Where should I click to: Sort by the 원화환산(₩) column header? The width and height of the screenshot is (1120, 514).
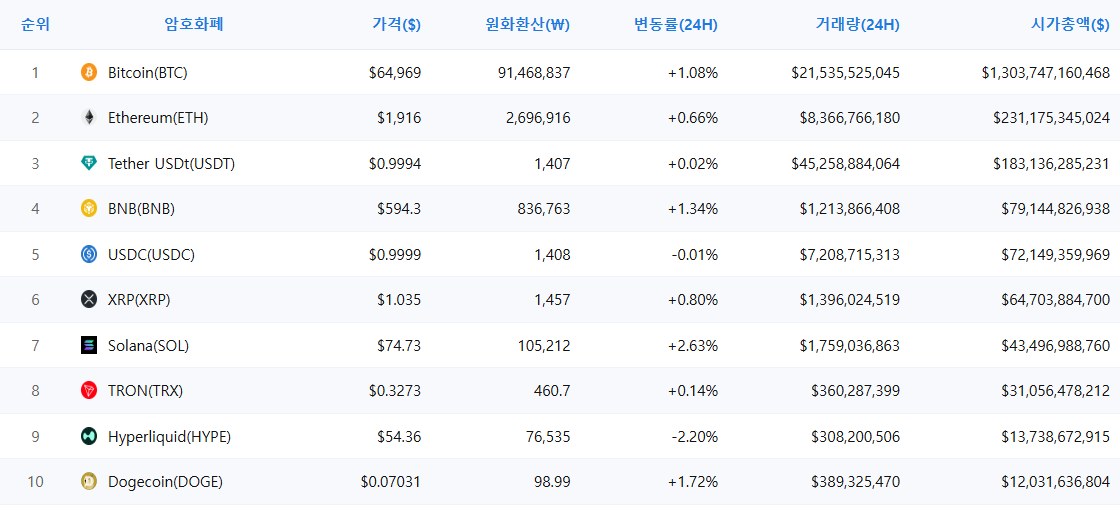(x=527, y=25)
